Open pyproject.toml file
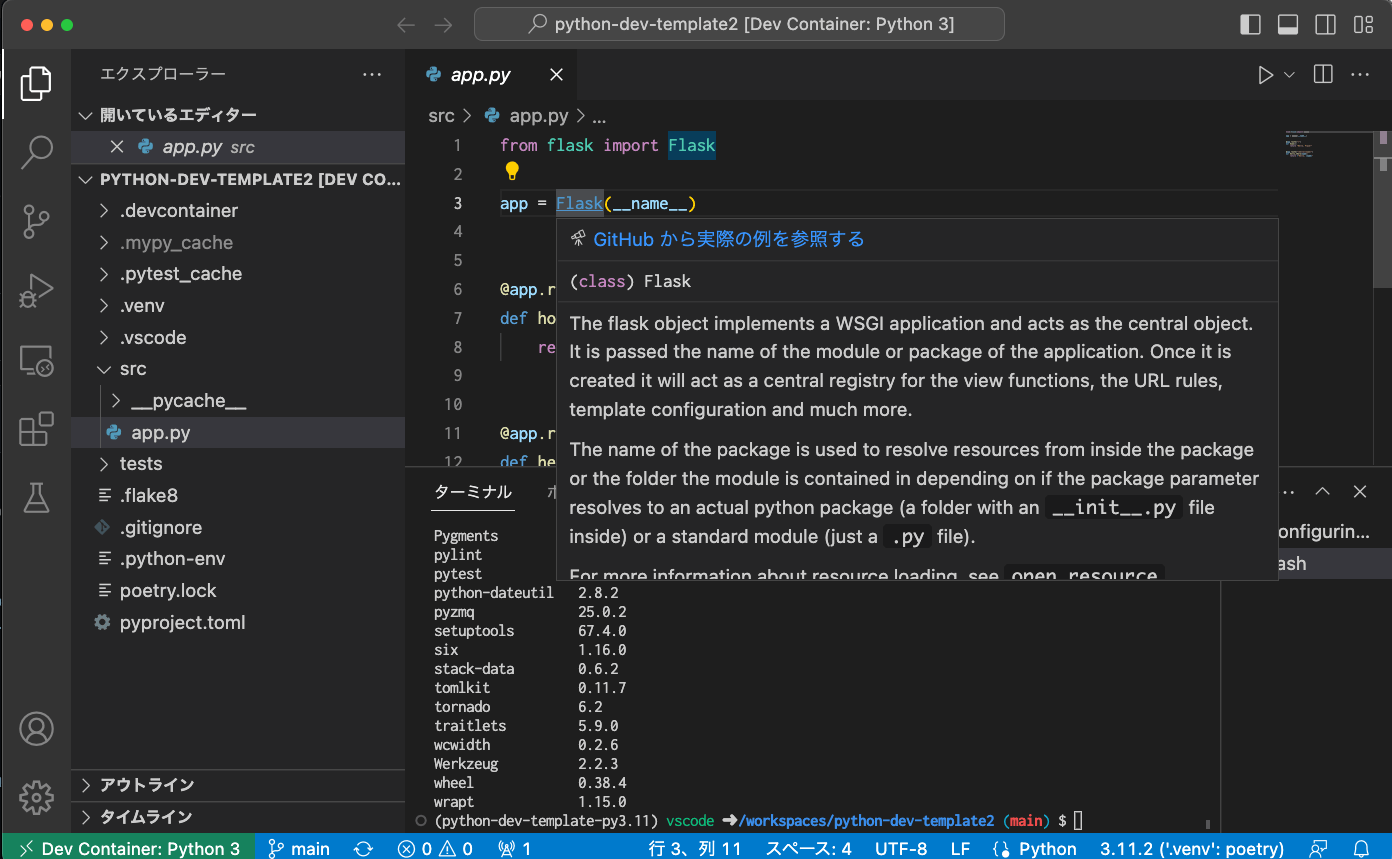Image resolution: width=1392 pixels, height=859 pixels. 238,622
